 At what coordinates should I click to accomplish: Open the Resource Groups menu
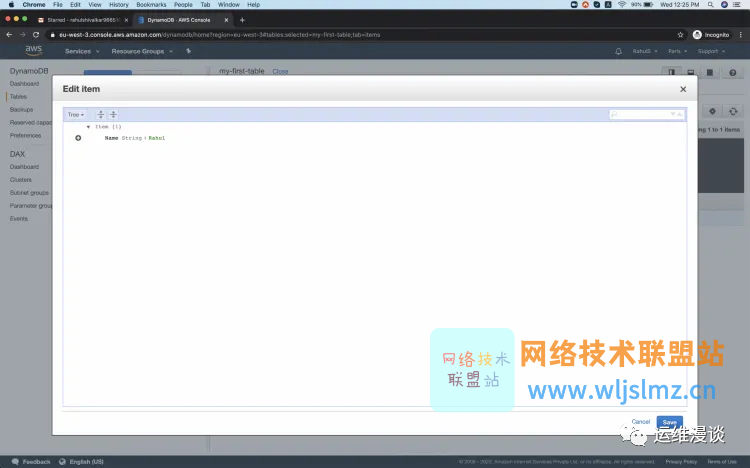[142, 51]
